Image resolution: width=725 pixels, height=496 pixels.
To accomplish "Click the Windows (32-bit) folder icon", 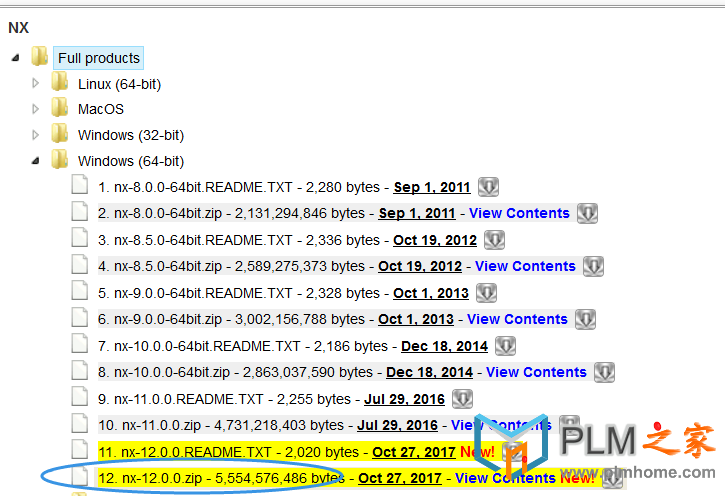I will pyautogui.click(x=60, y=134).
